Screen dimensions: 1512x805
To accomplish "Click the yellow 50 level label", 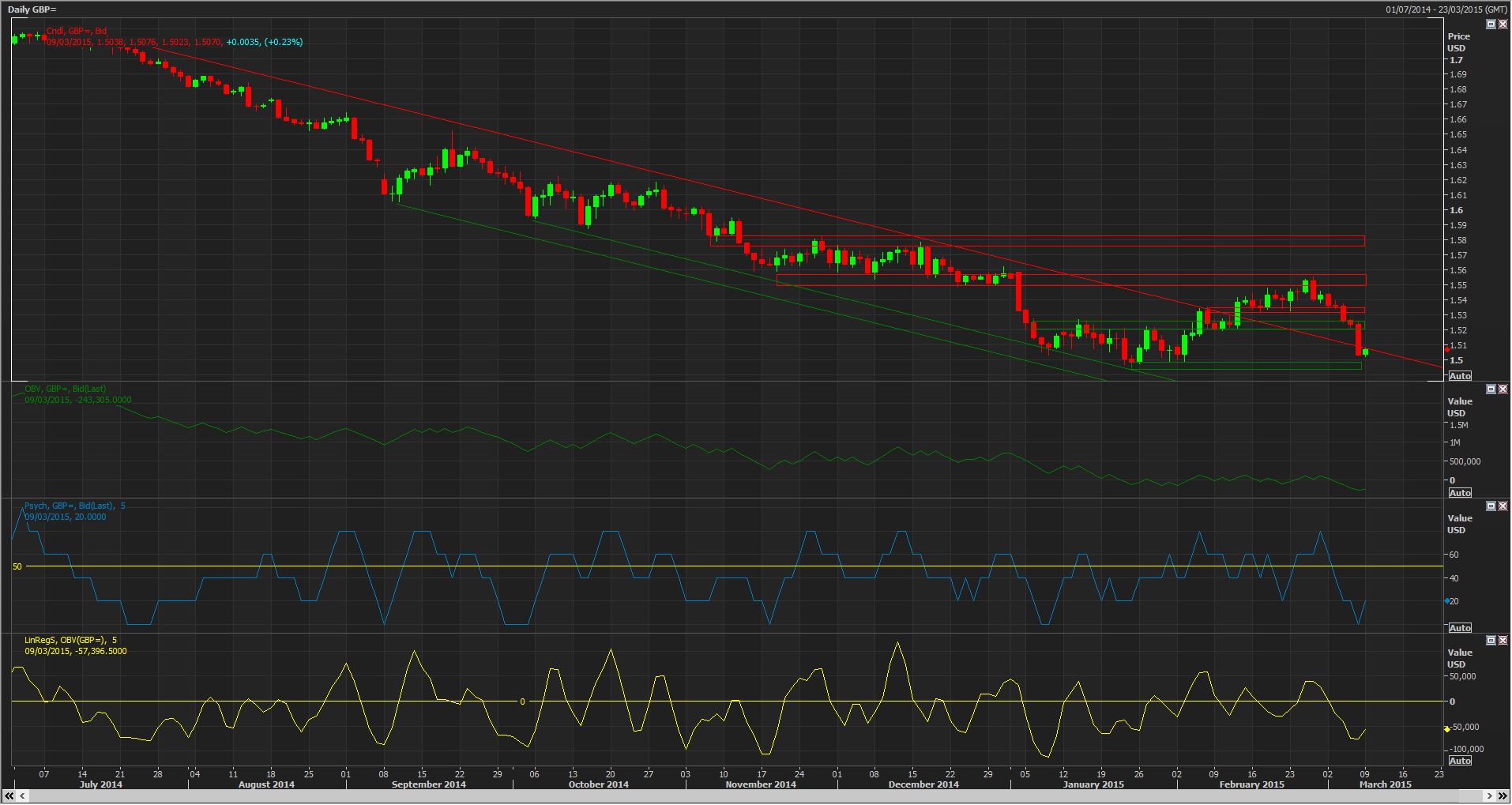I will point(17,566).
